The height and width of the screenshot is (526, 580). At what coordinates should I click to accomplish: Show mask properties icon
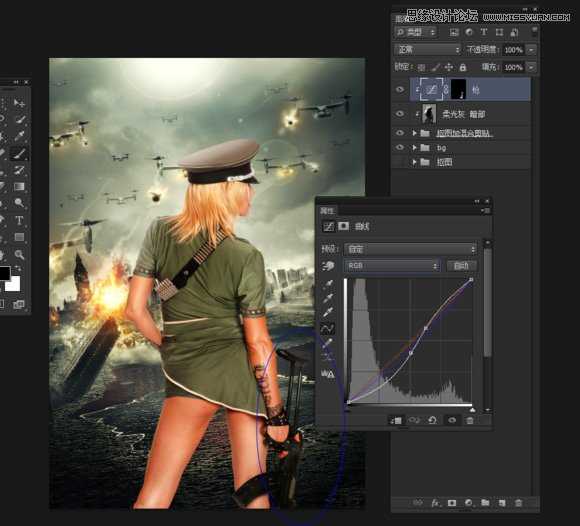pyautogui.click(x=344, y=226)
